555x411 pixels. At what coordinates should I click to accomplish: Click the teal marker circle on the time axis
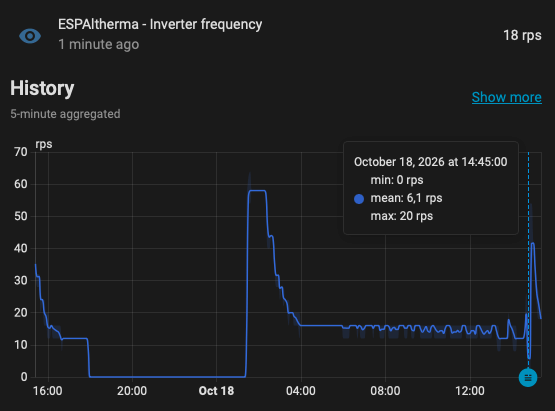[528, 377]
